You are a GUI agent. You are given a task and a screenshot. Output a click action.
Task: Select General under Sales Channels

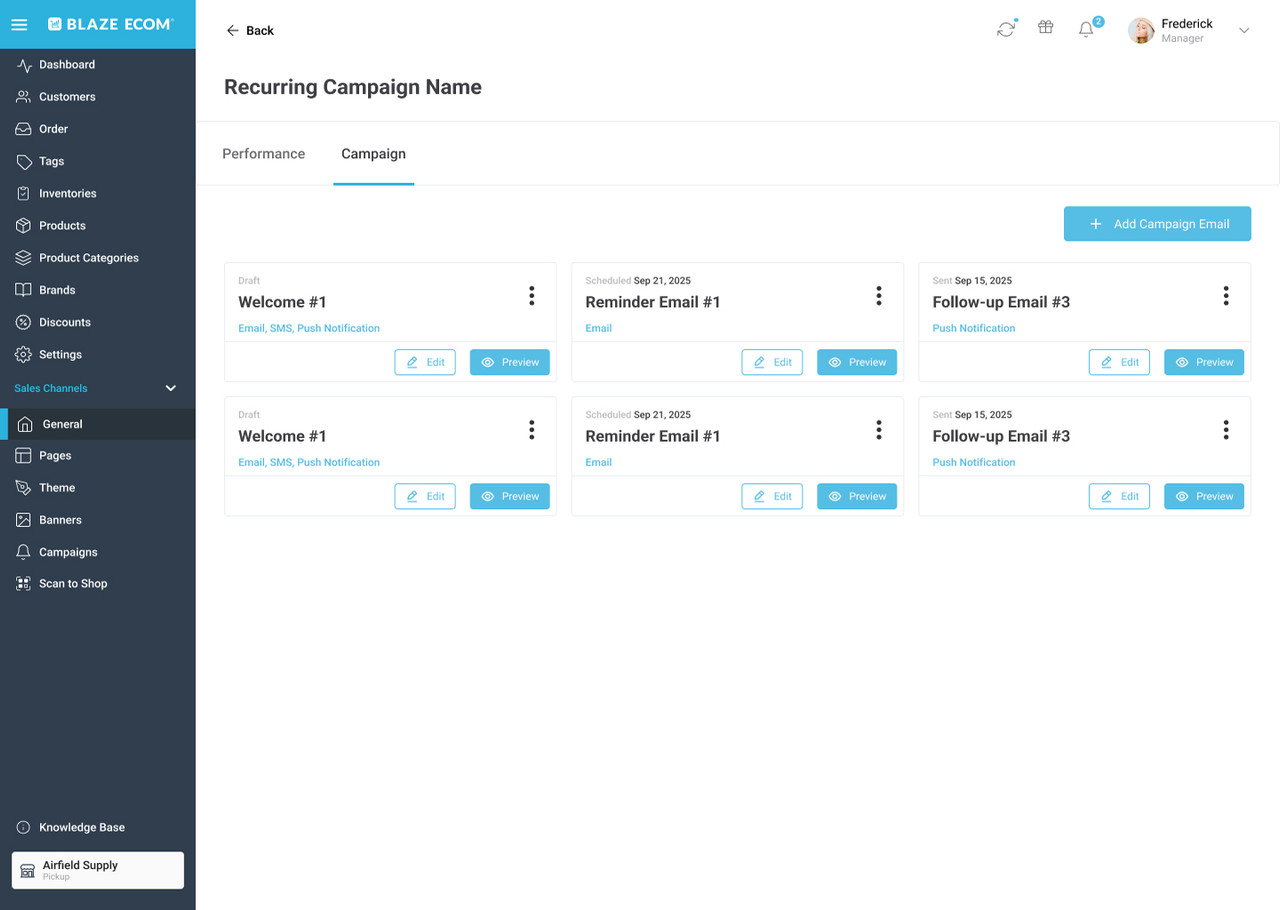tap(97, 424)
